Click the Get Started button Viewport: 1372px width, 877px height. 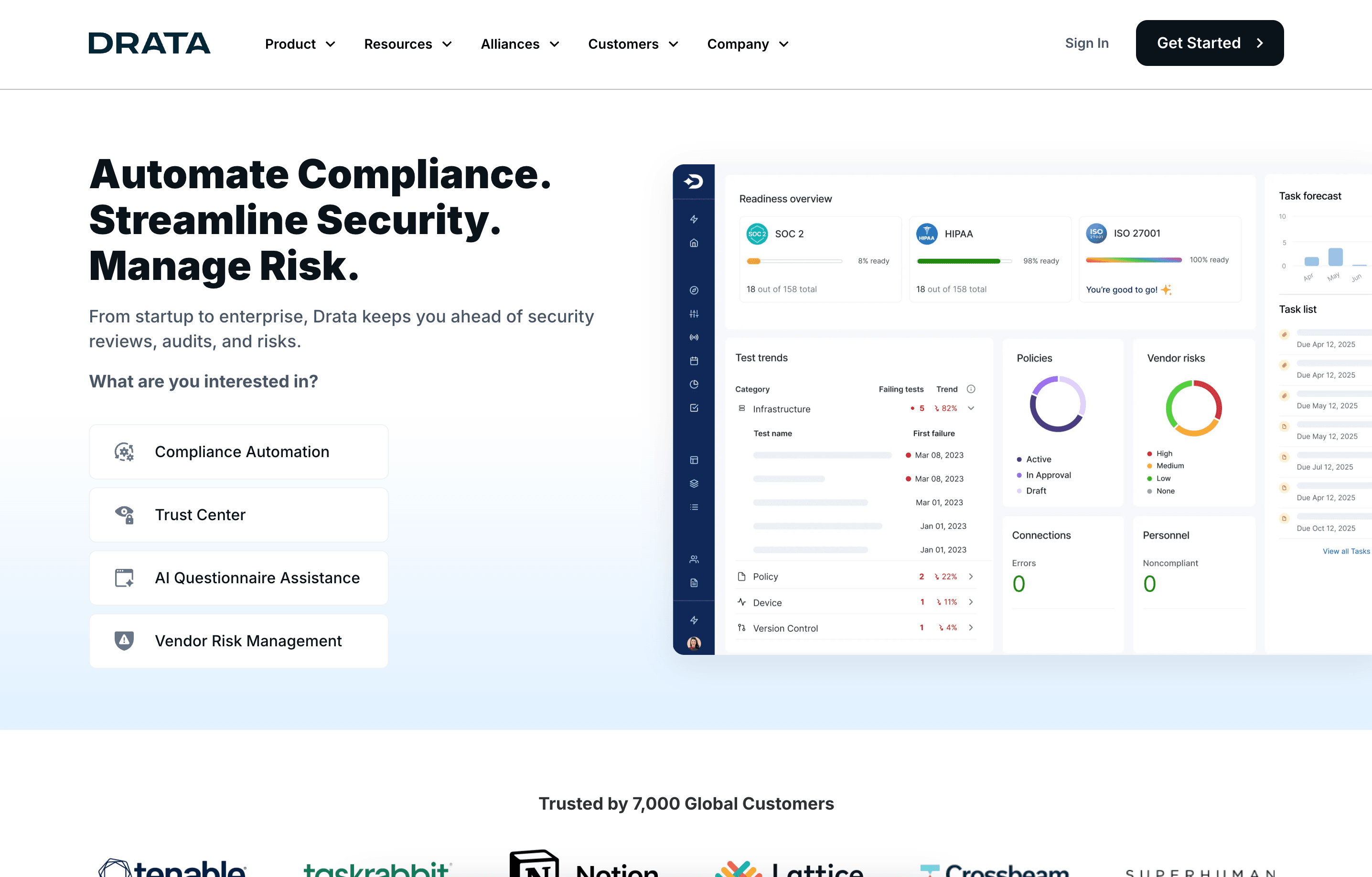click(x=1209, y=43)
